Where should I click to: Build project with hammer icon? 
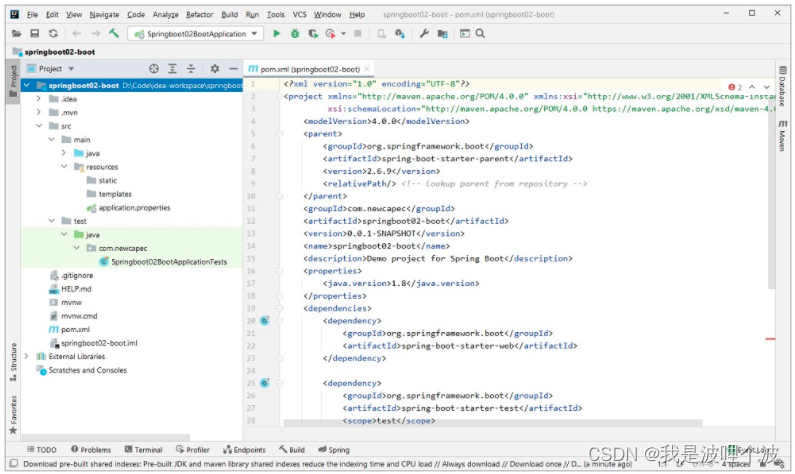pos(114,34)
